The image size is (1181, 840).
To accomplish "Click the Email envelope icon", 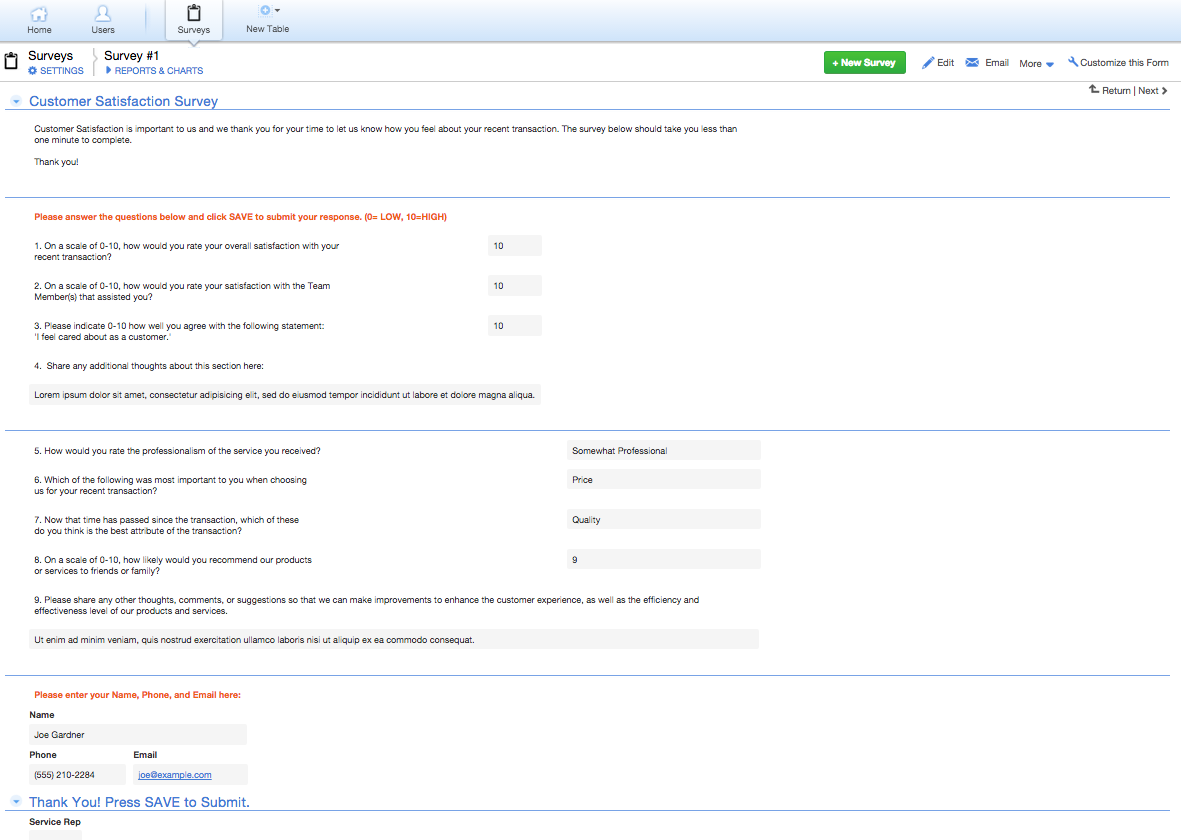I will (972, 63).
